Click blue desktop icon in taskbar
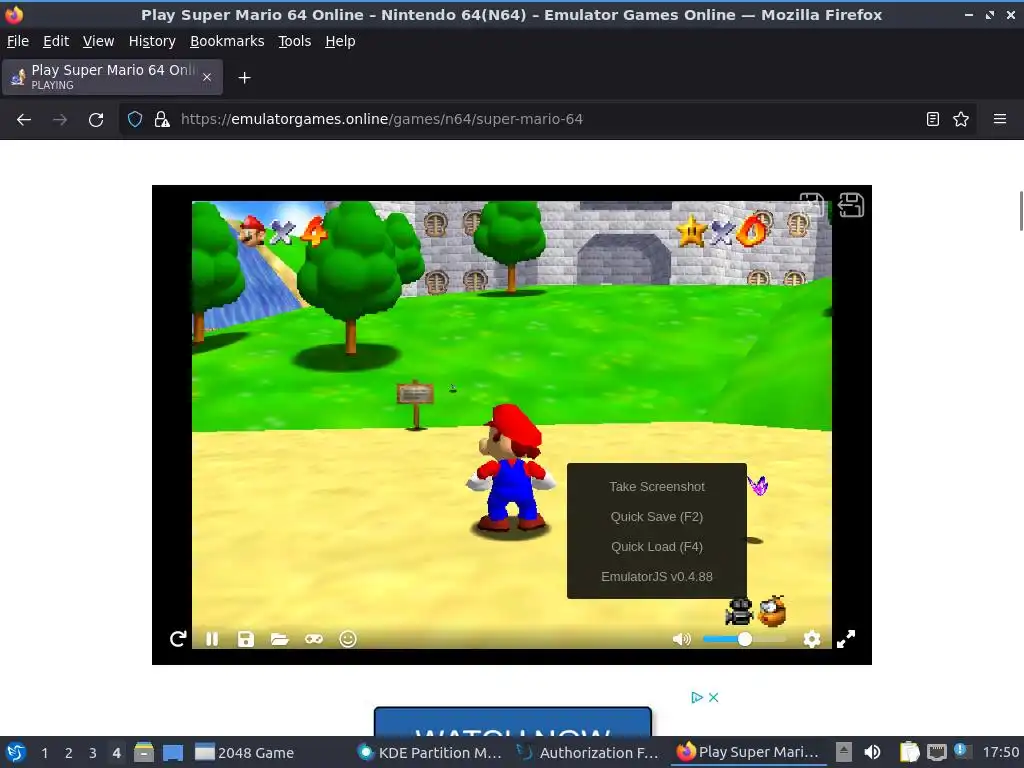Image resolution: width=1024 pixels, height=768 pixels. [173, 752]
